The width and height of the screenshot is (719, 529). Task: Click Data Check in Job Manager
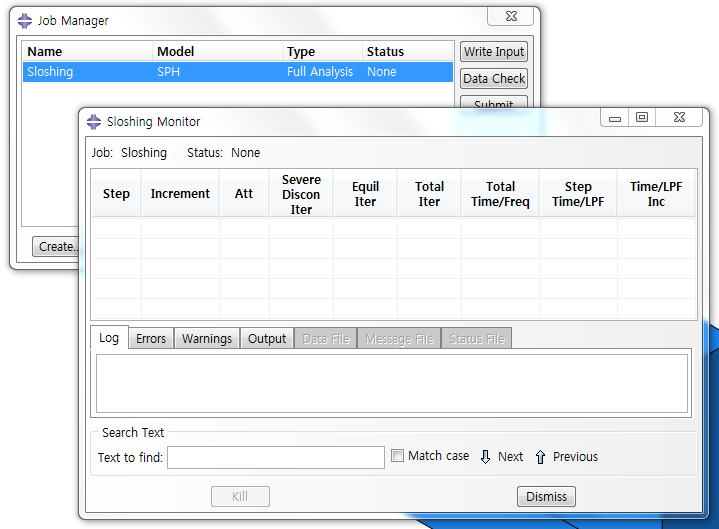coord(494,79)
